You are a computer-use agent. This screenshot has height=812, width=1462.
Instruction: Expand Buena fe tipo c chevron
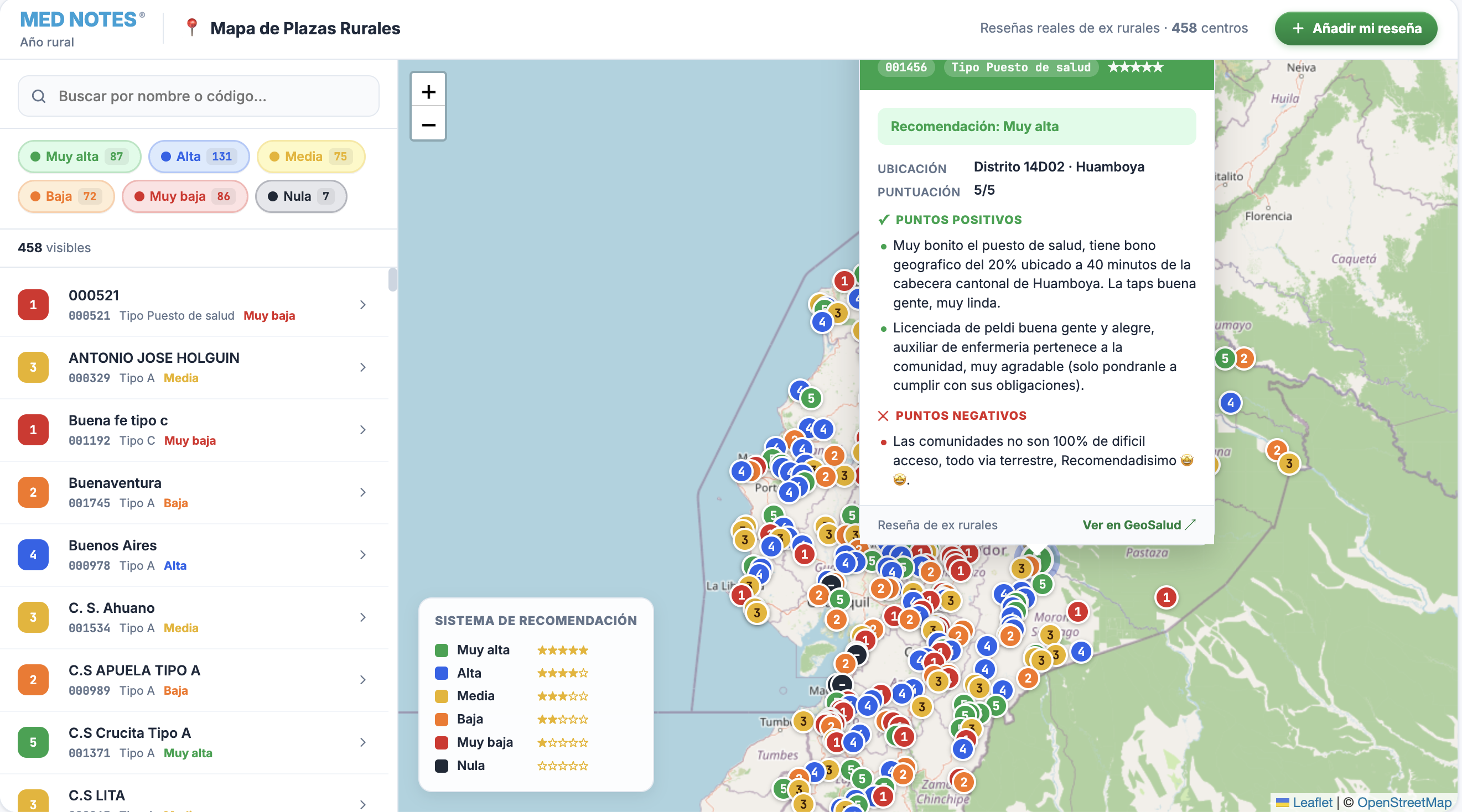[x=363, y=430]
